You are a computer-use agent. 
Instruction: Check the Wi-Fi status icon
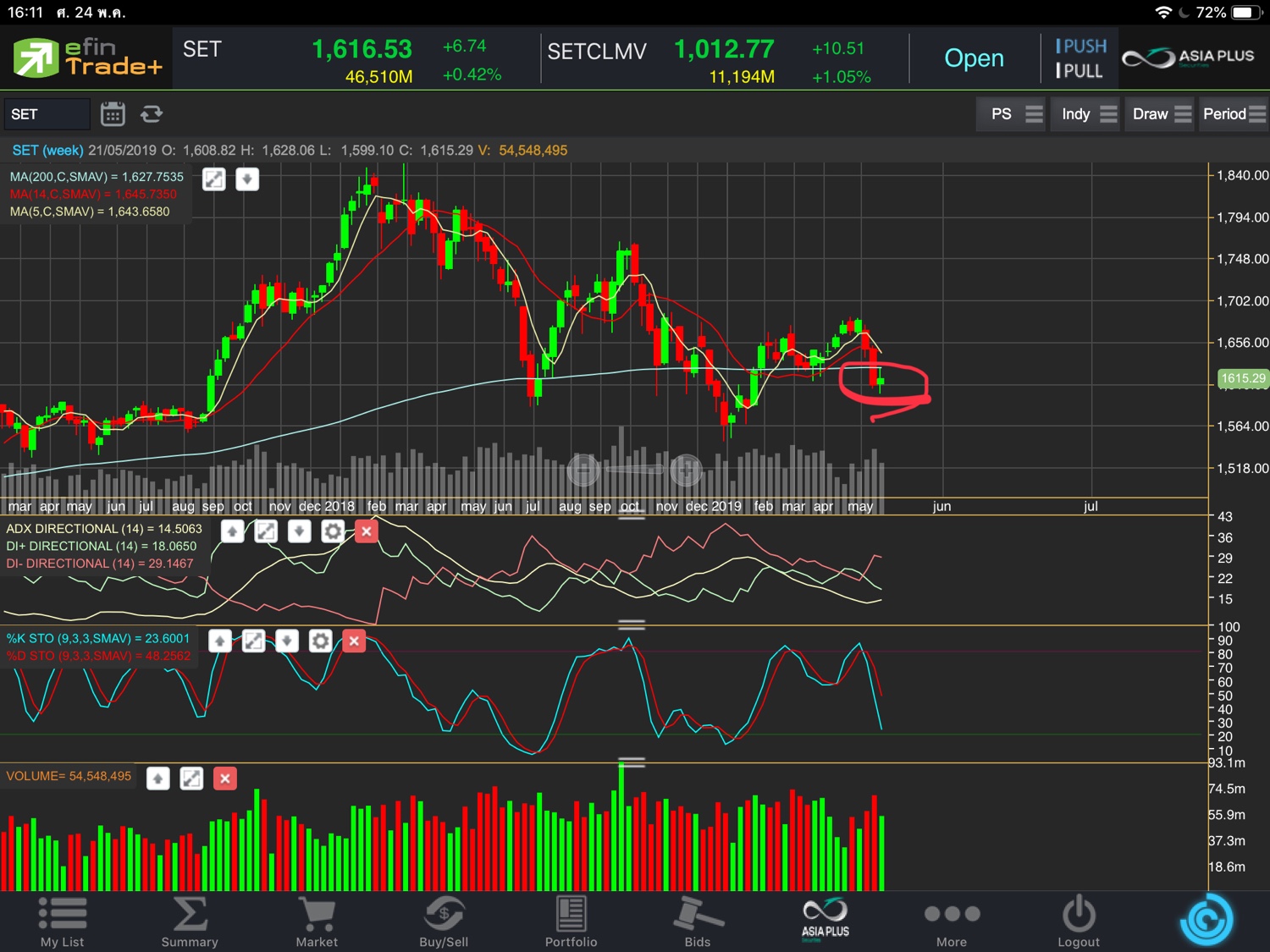[x=1163, y=13]
